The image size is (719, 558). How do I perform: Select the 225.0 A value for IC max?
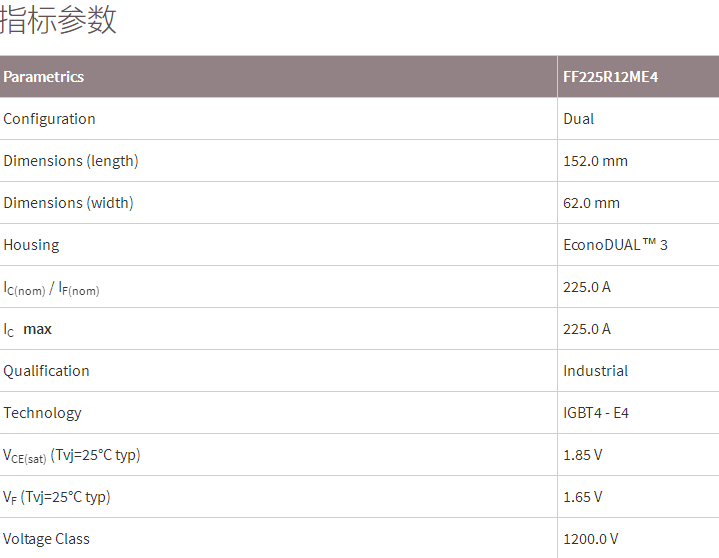(x=586, y=329)
